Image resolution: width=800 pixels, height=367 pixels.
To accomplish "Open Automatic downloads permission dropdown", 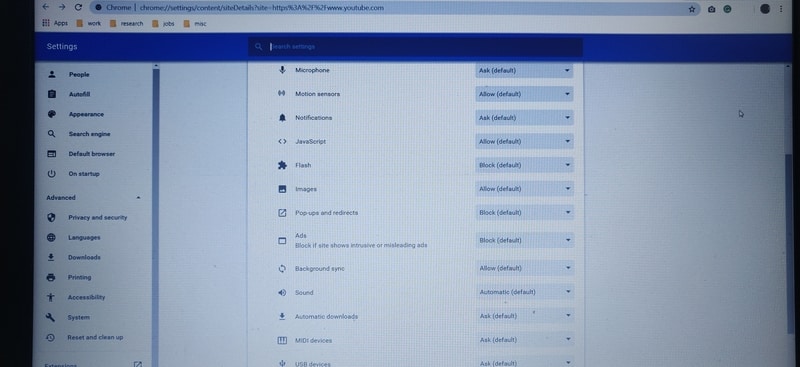I will [x=524, y=316].
